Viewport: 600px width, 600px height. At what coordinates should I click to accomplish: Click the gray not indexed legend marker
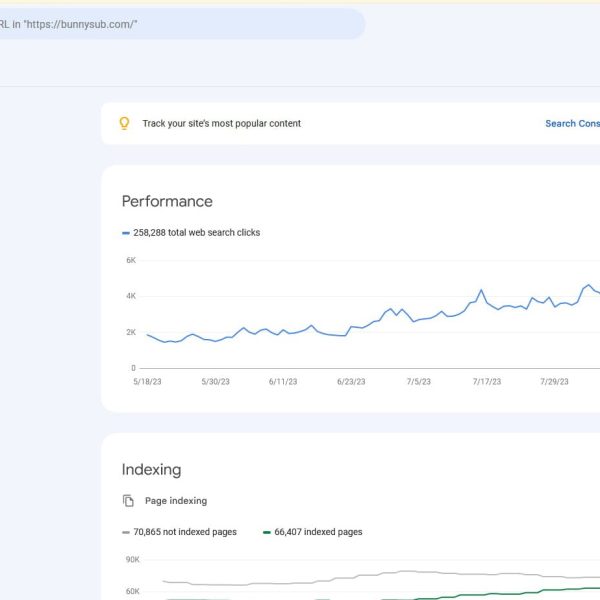click(x=126, y=532)
